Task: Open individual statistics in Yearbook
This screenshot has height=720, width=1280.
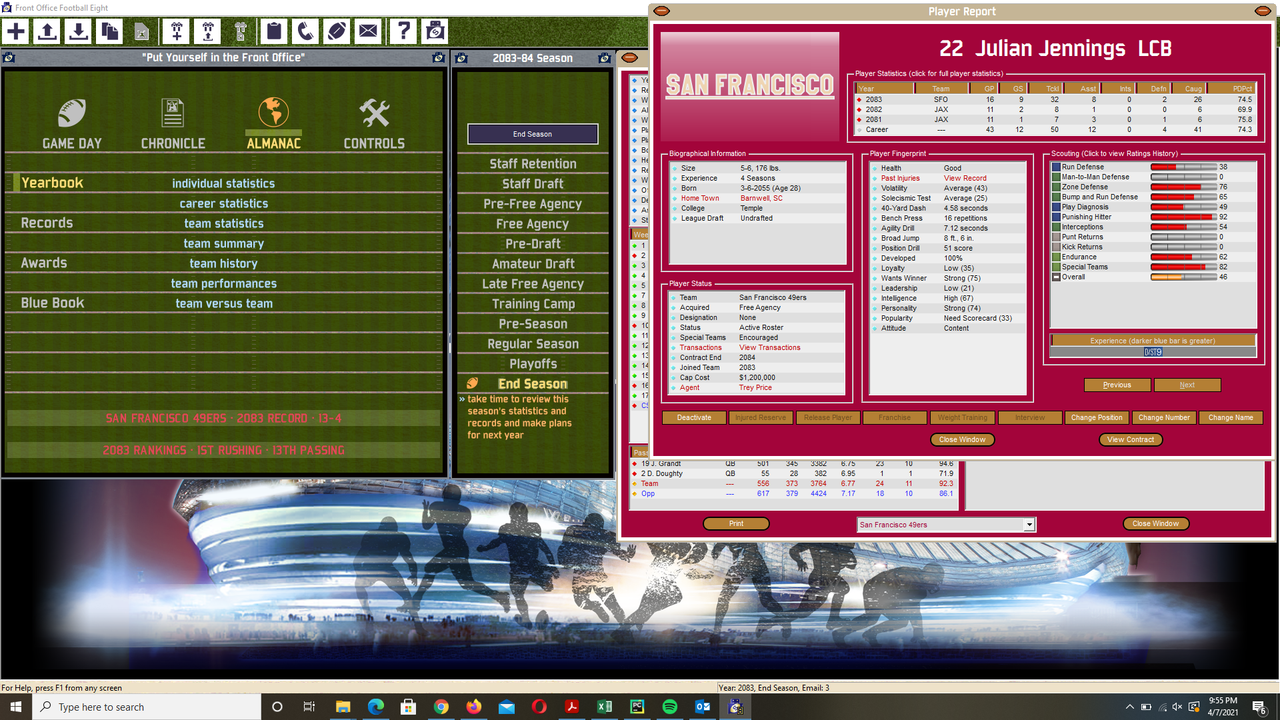Action: 223,183
